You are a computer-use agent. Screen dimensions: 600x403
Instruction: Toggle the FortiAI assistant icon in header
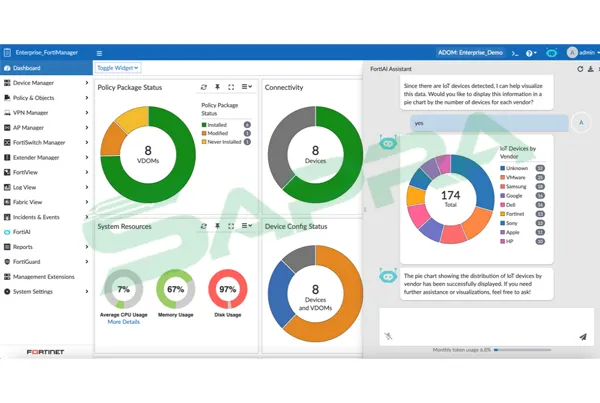[551, 53]
